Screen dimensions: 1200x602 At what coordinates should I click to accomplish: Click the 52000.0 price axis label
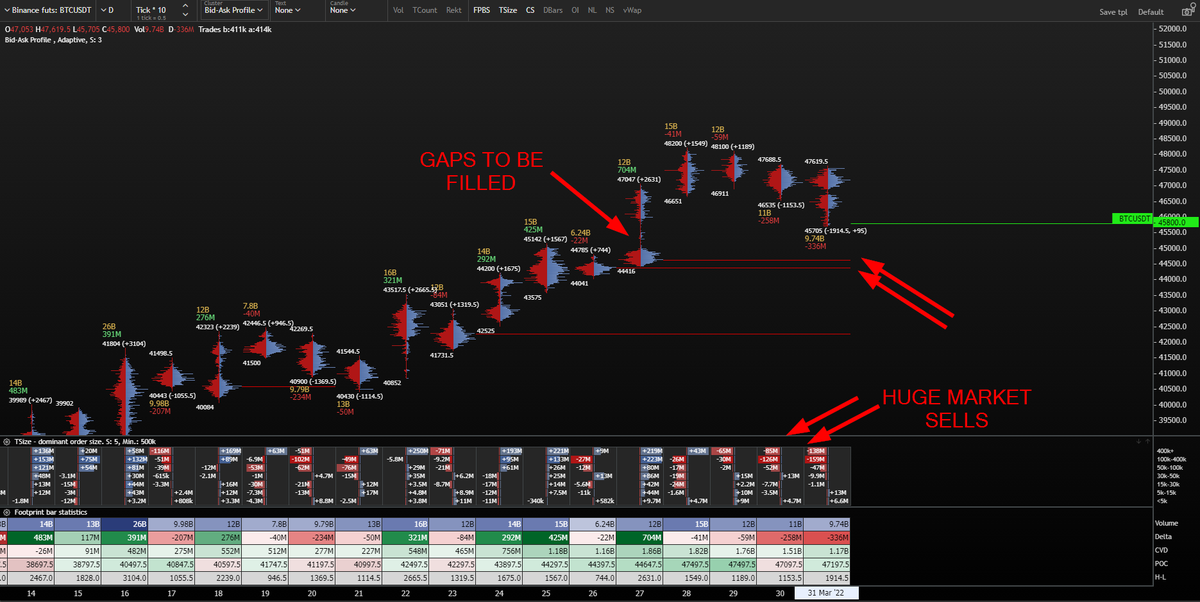[x=1173, y=28]
